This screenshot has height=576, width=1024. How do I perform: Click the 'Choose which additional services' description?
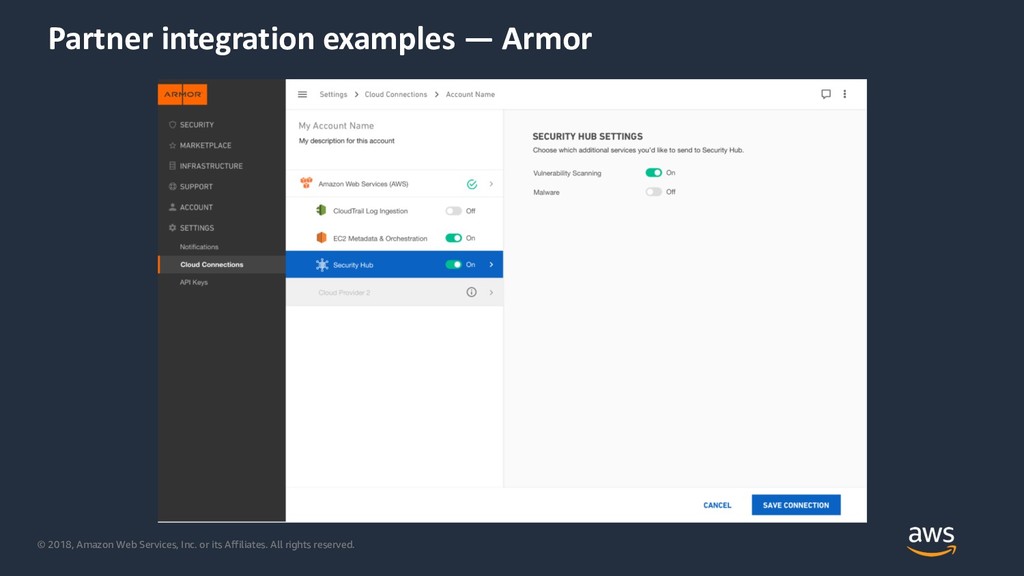coord(638,150)
